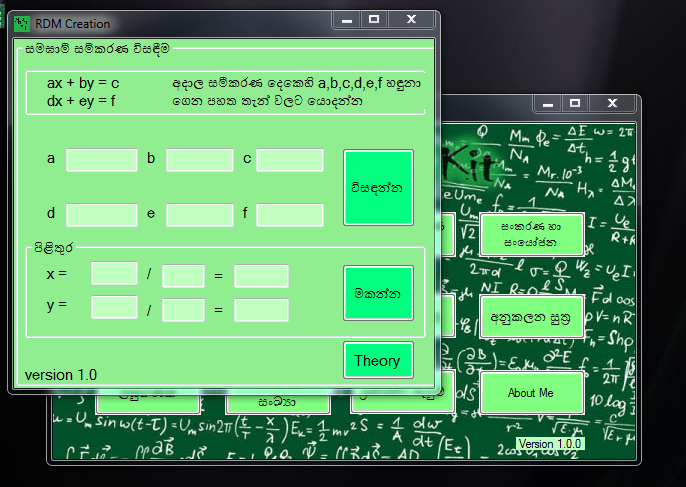This screenshot has height=487, width=686.
Task: Click the RDM Creation app icon in title bar
Action: pos(21,24)
